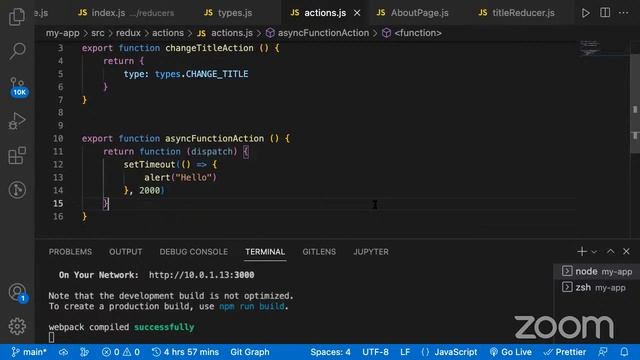Screen dimensions: 640x360
Task: Change file encoding UTF-8
Action: [x=375, y=352]
